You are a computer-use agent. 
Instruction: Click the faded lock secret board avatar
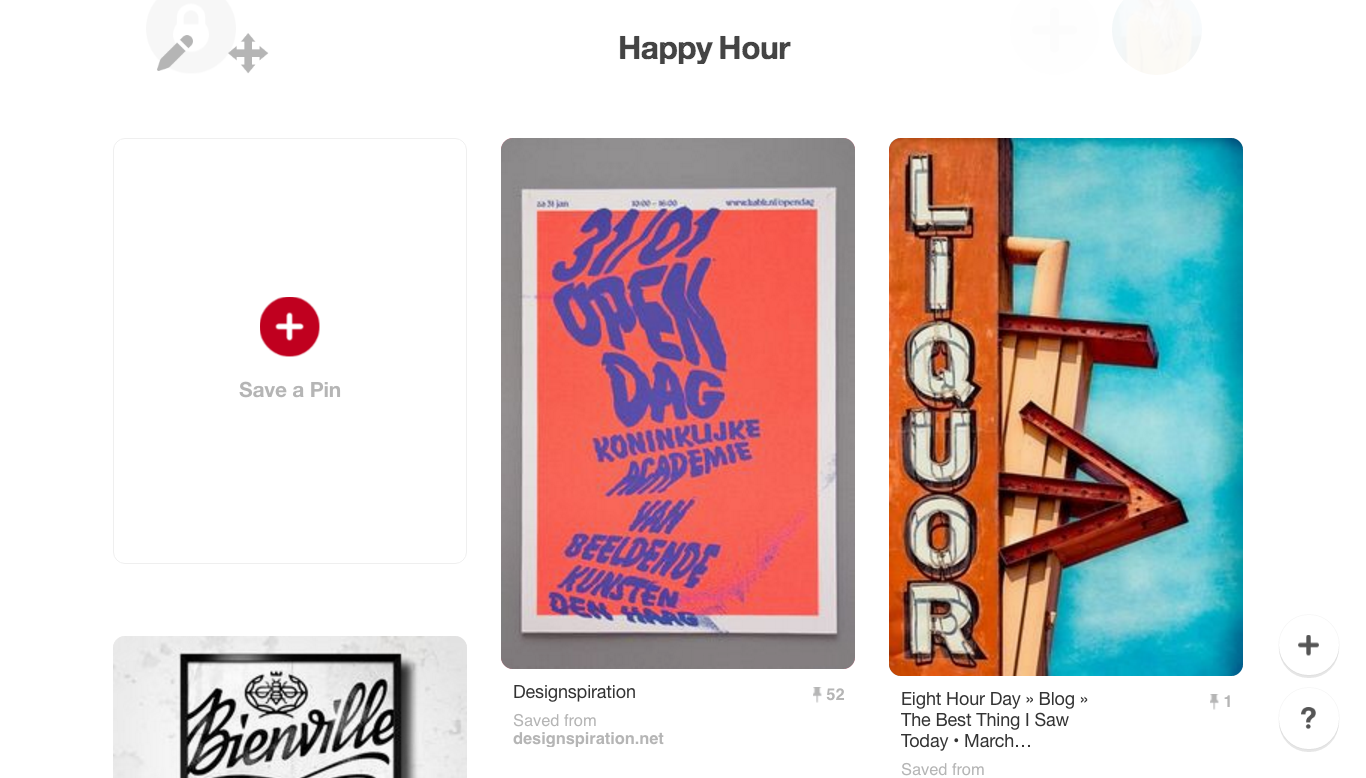[191, 28]
